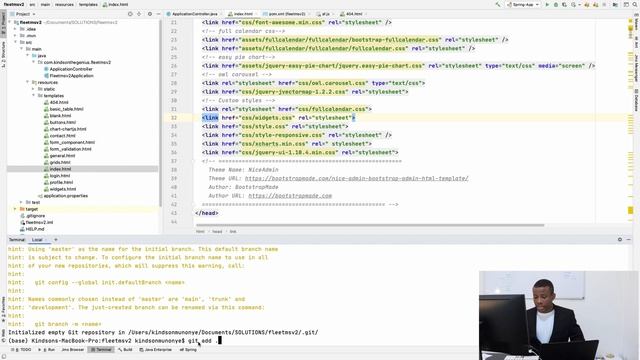Open the Author URL bootstrapmade.com link
Image resolution: width=640 pixels, height=360 pixels.
pos(290,196)
